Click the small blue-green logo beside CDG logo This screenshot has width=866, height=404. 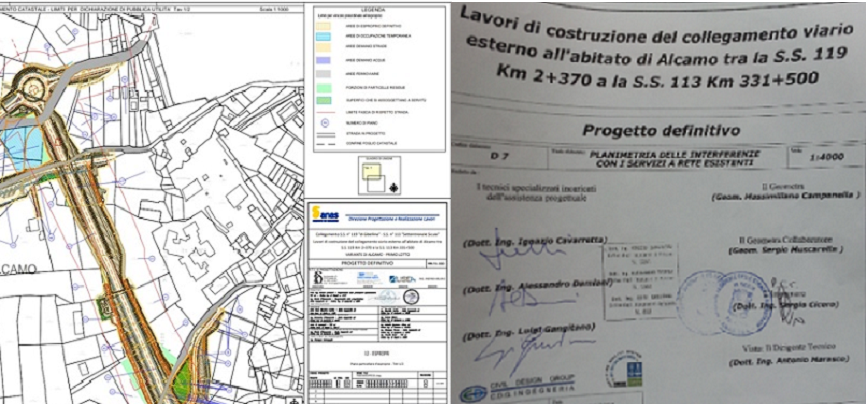(627, 369)
